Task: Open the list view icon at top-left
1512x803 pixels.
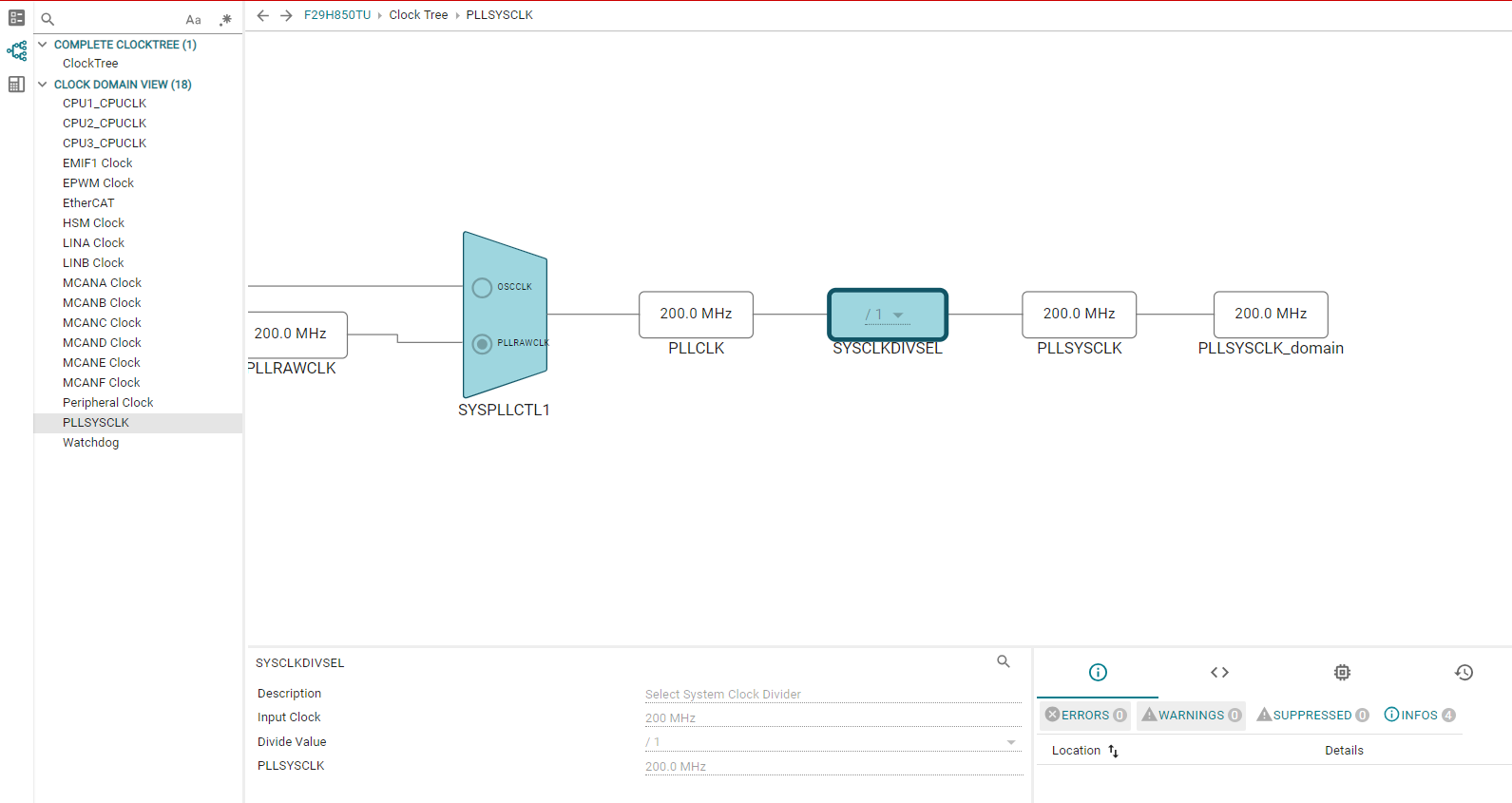Action: pyautogui.click(x=16, y=18)
